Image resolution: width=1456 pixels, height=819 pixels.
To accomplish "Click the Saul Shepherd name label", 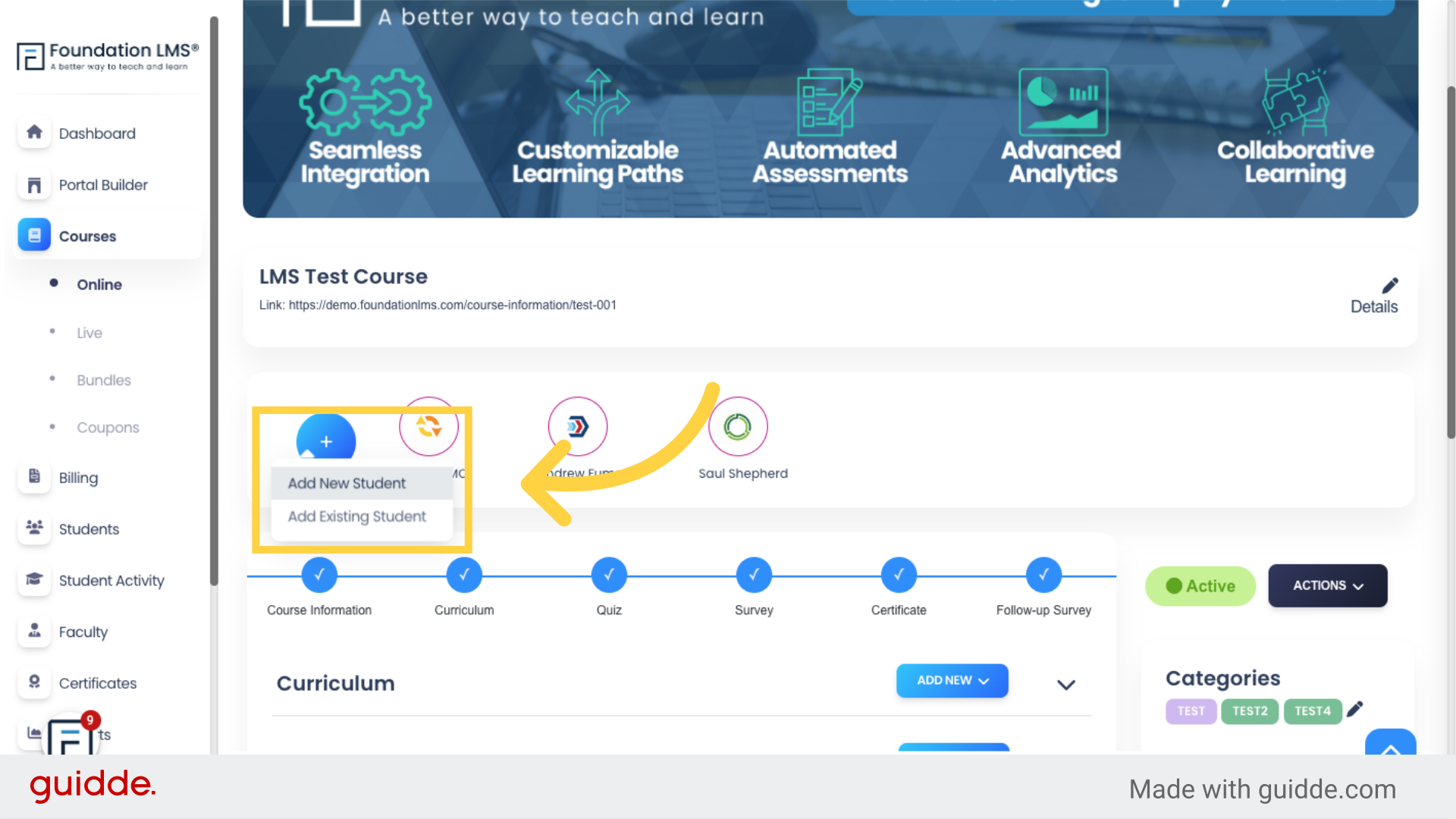I will click(x=743, y=473).
